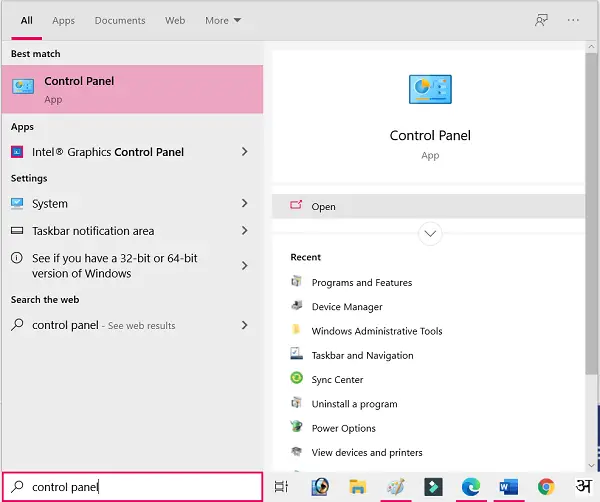The height and width of the screenshot is (502, 600).
Task: Open Programs and Features recent item
Action: pyautogui.click(x=362, y=282)
